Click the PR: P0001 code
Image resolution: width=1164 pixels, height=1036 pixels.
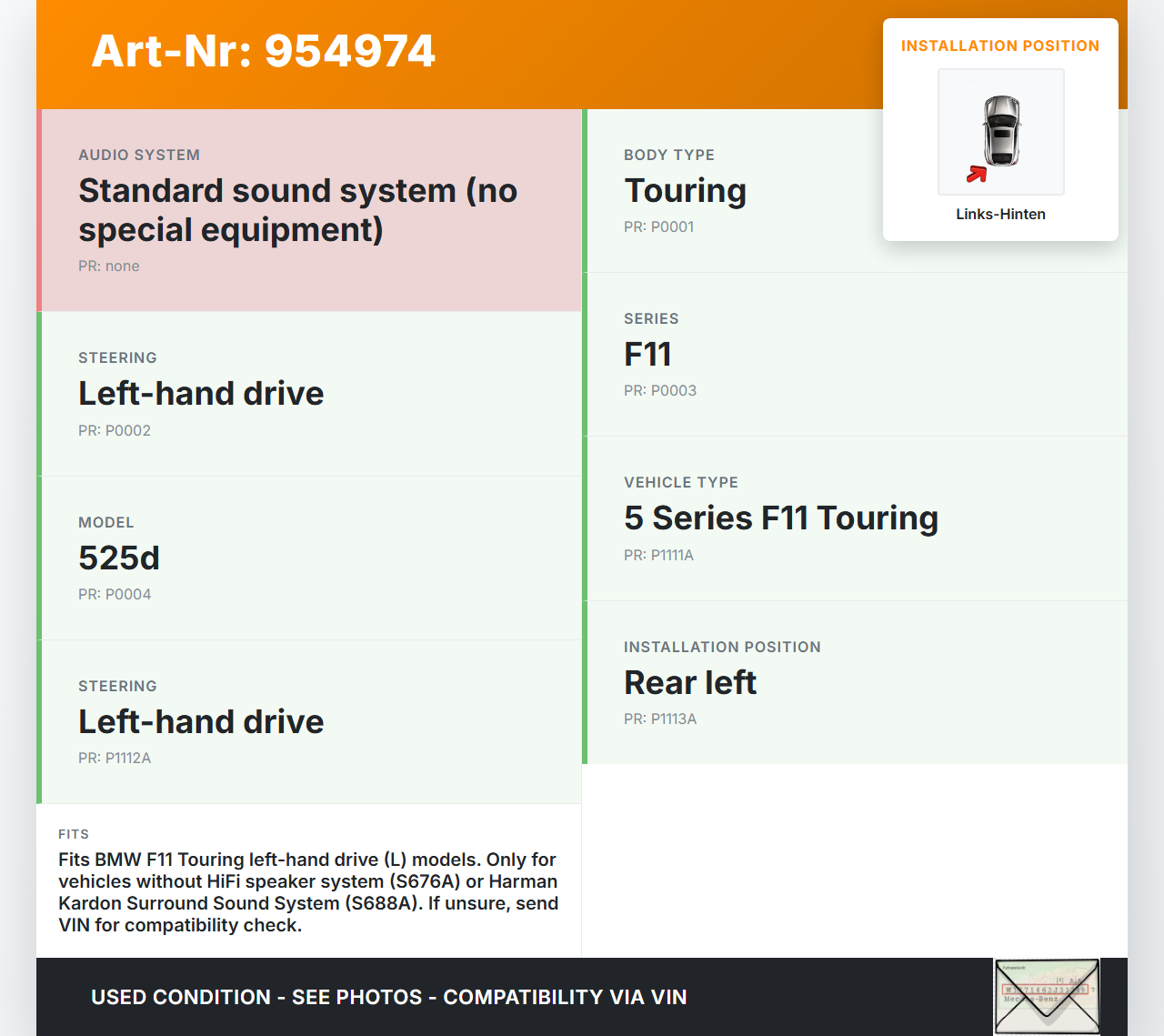point(658,227)
